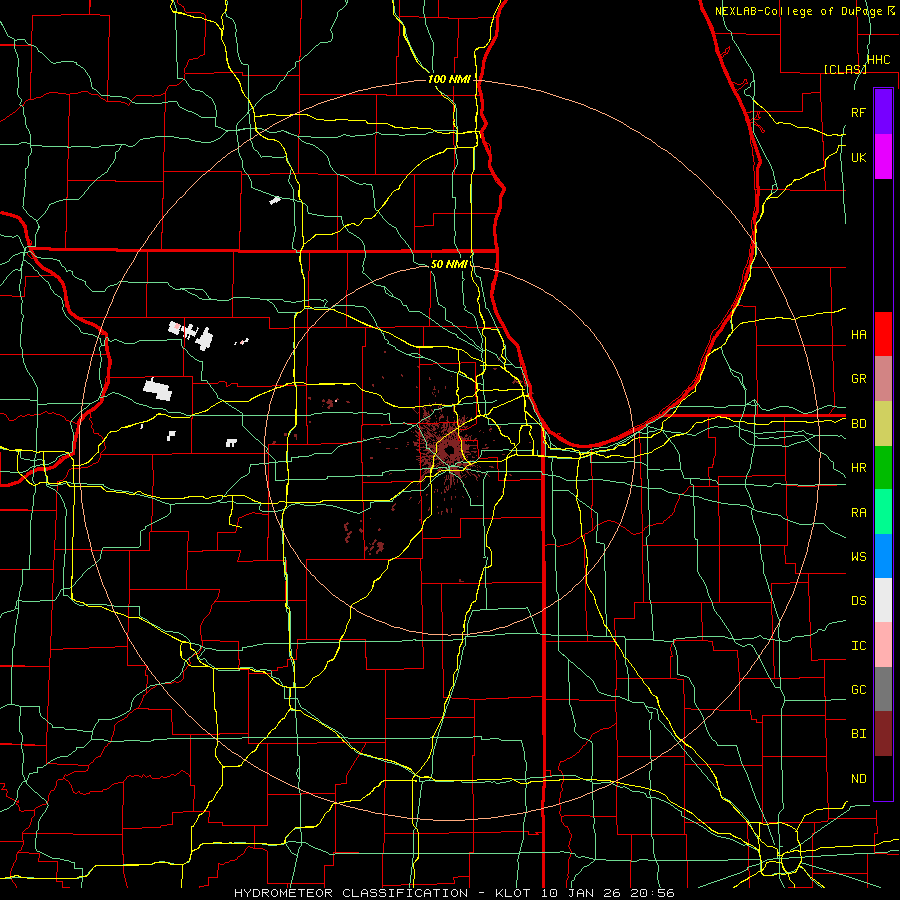Viewport: 900px width, 900px height.
Task: Click the '100 NMI' range ring label
Action: tap(449, 79)
